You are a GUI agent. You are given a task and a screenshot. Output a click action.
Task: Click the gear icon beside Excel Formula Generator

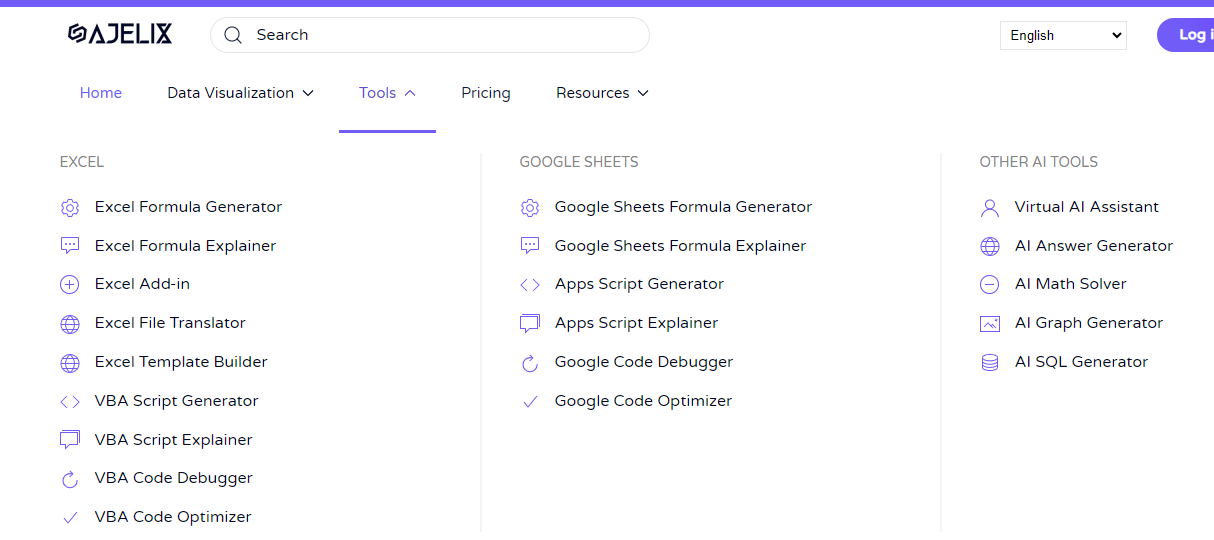coord(70,208)
